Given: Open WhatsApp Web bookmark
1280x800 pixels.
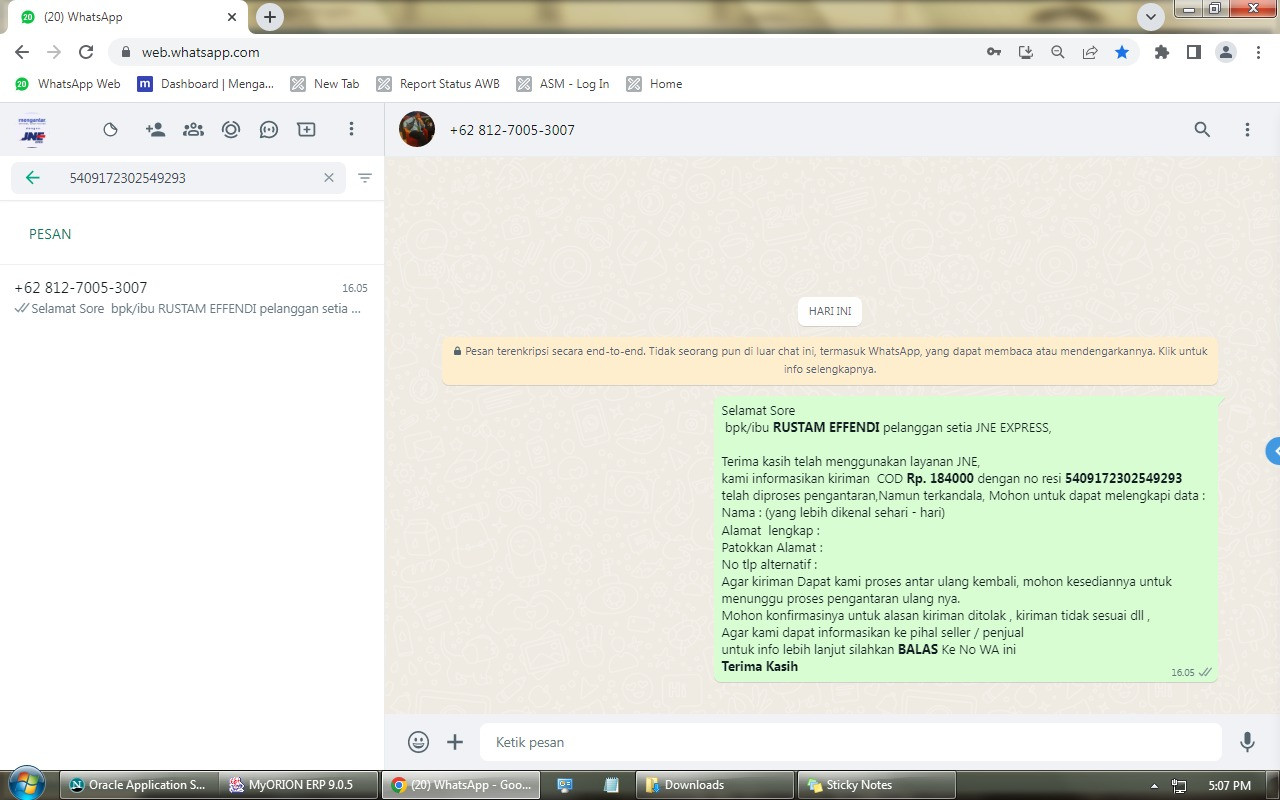Looking at the screenshot, I should tap(68, 84).
